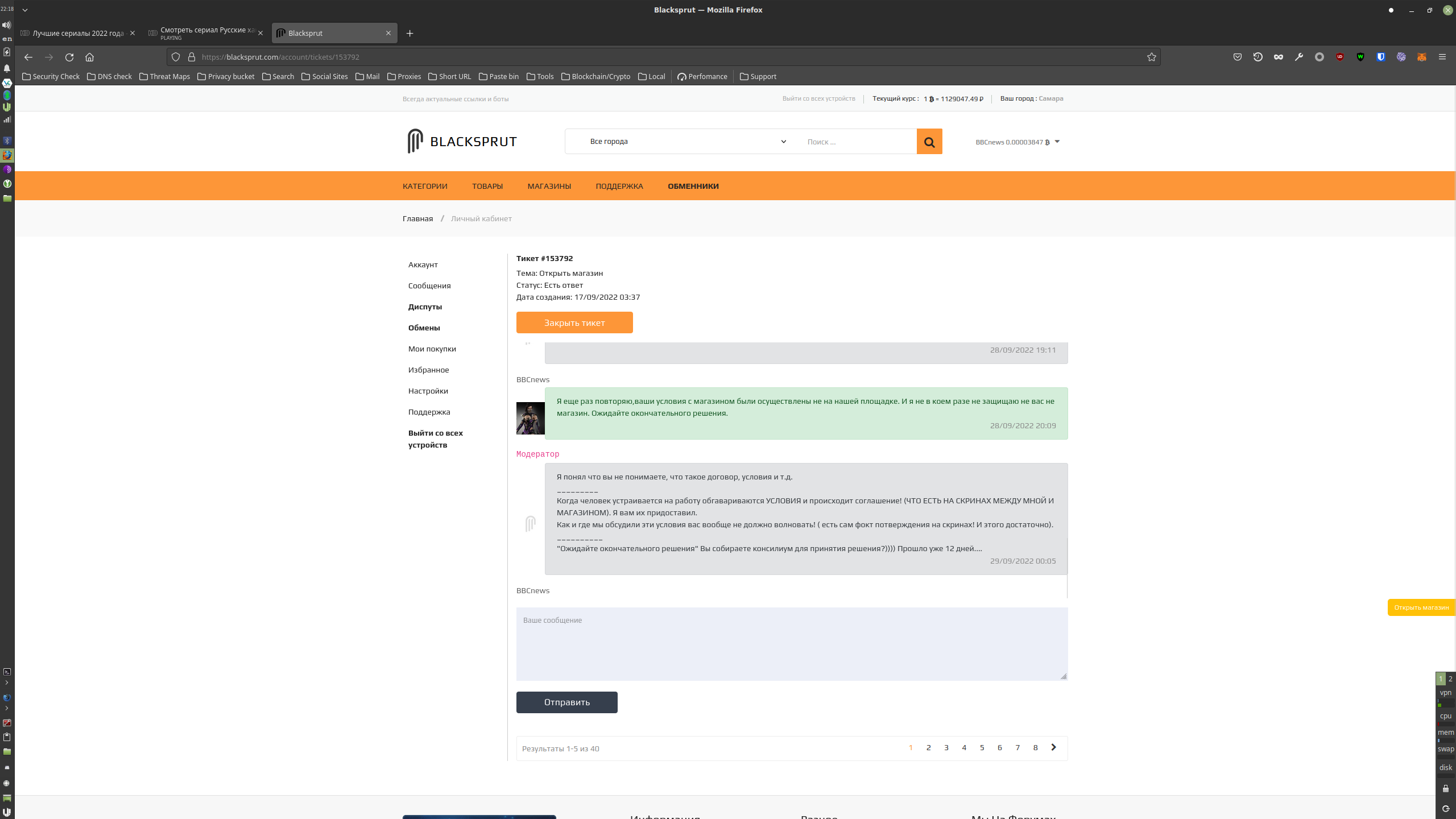Open the Pocket save icon in toolbar
Viewport: 1456px width, 819px height.
(1238, 57)
